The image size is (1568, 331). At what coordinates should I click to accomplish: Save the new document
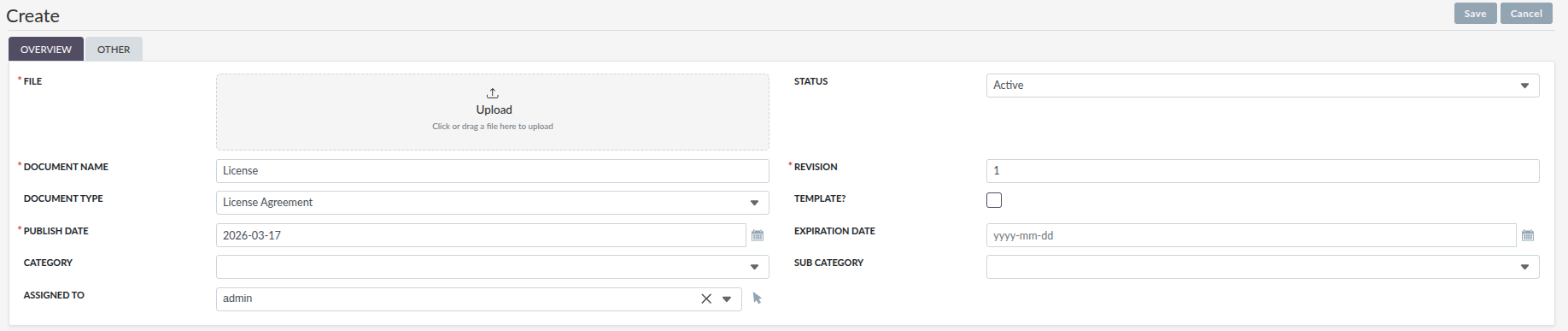pos(1475,14)
